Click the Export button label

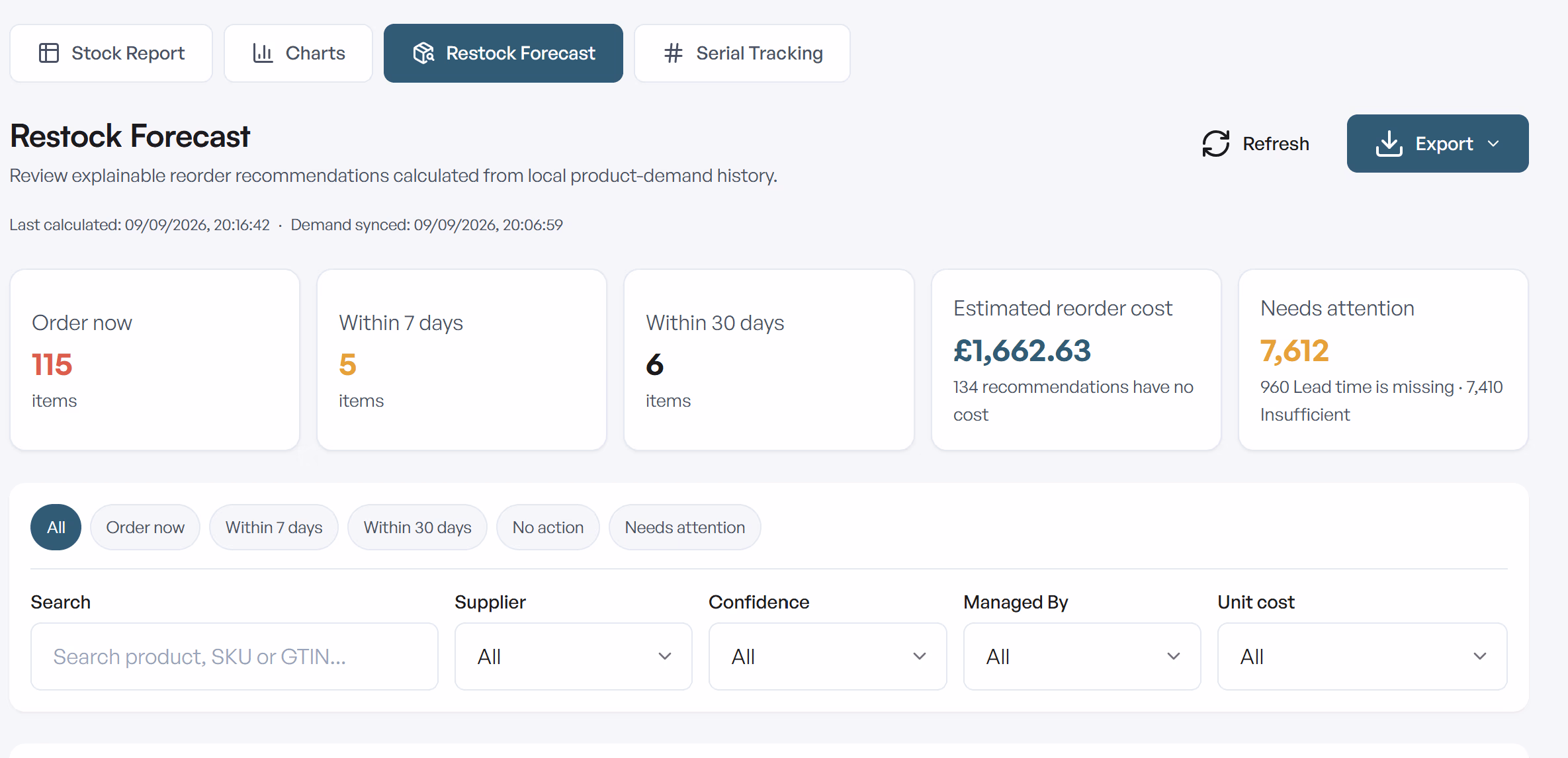[x=1444, y=144]
